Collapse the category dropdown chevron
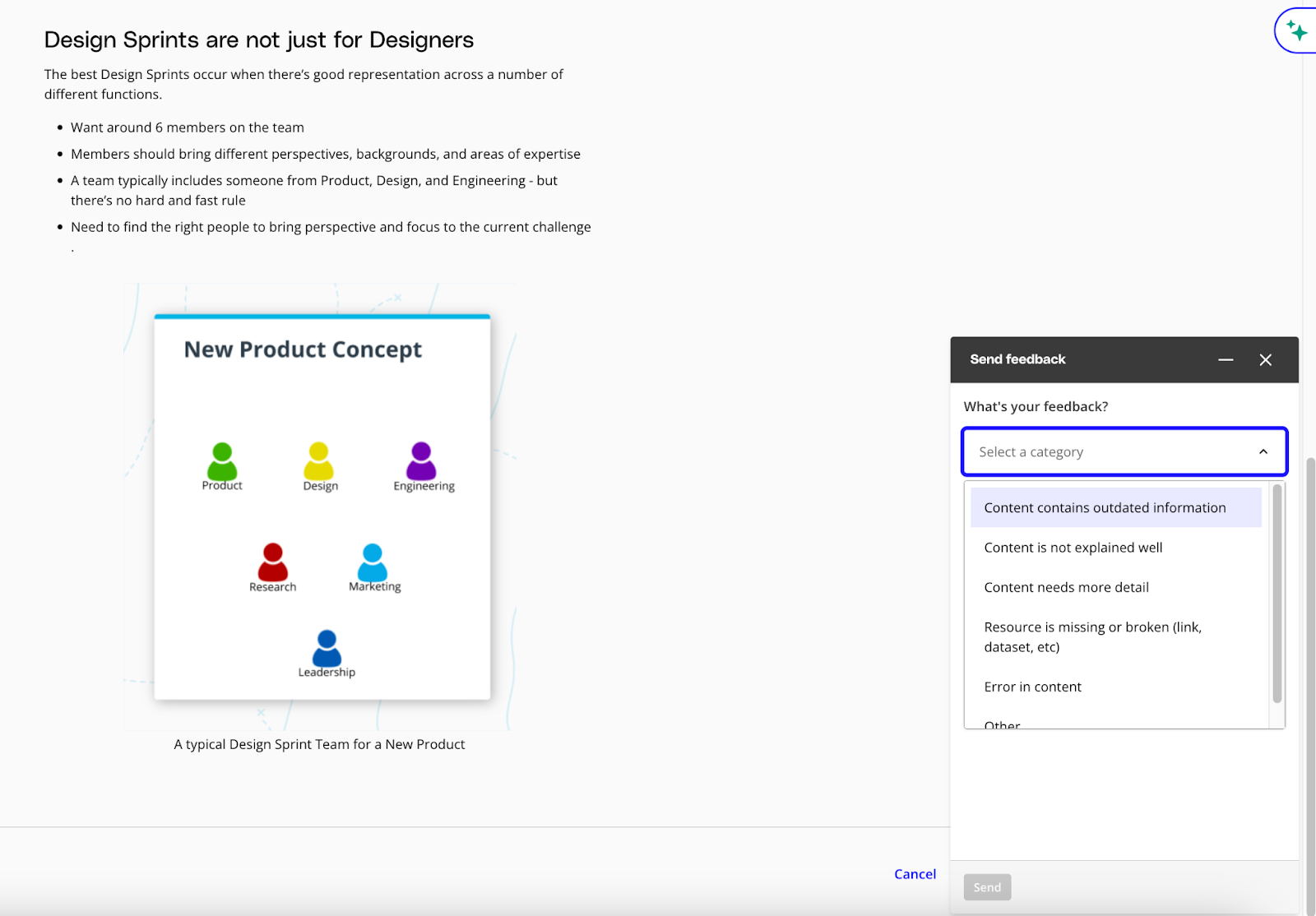This screenshot has height=916, width=1316. tap(1263, 451)
